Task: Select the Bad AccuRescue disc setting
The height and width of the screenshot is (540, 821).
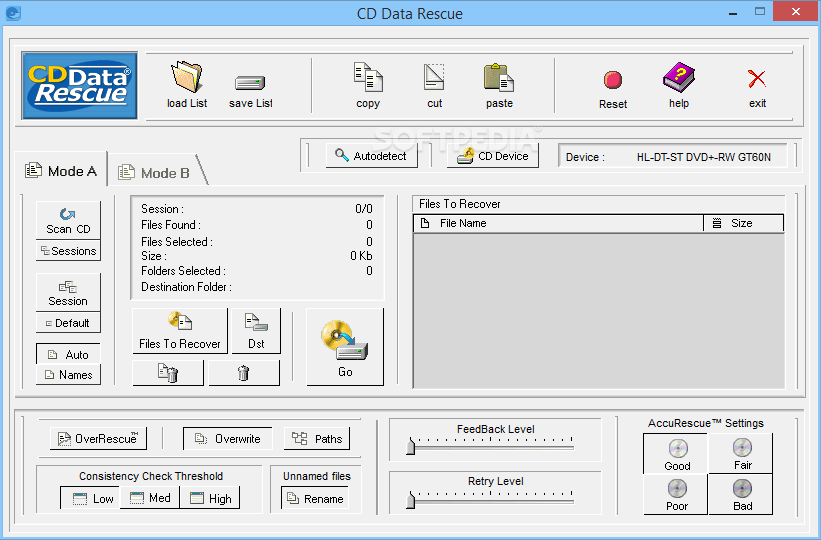Action: [741, 494]
